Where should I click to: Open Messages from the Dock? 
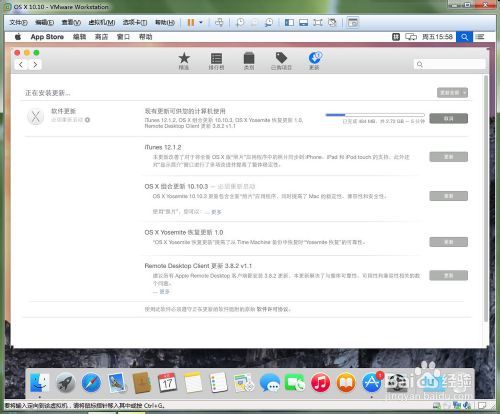point(270,382)
